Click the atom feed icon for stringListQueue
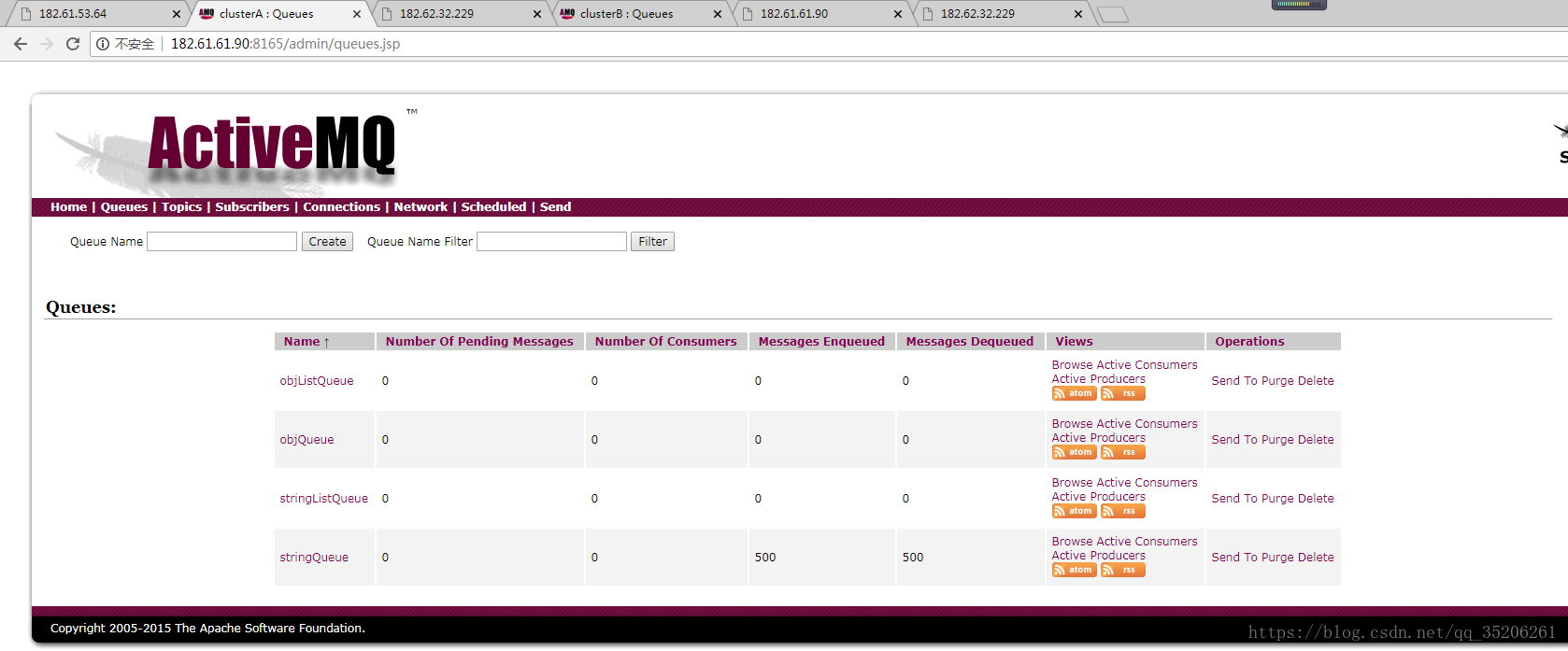Screen dimensions: 1568x651 pyautogui.click(x=1074, y=511)
